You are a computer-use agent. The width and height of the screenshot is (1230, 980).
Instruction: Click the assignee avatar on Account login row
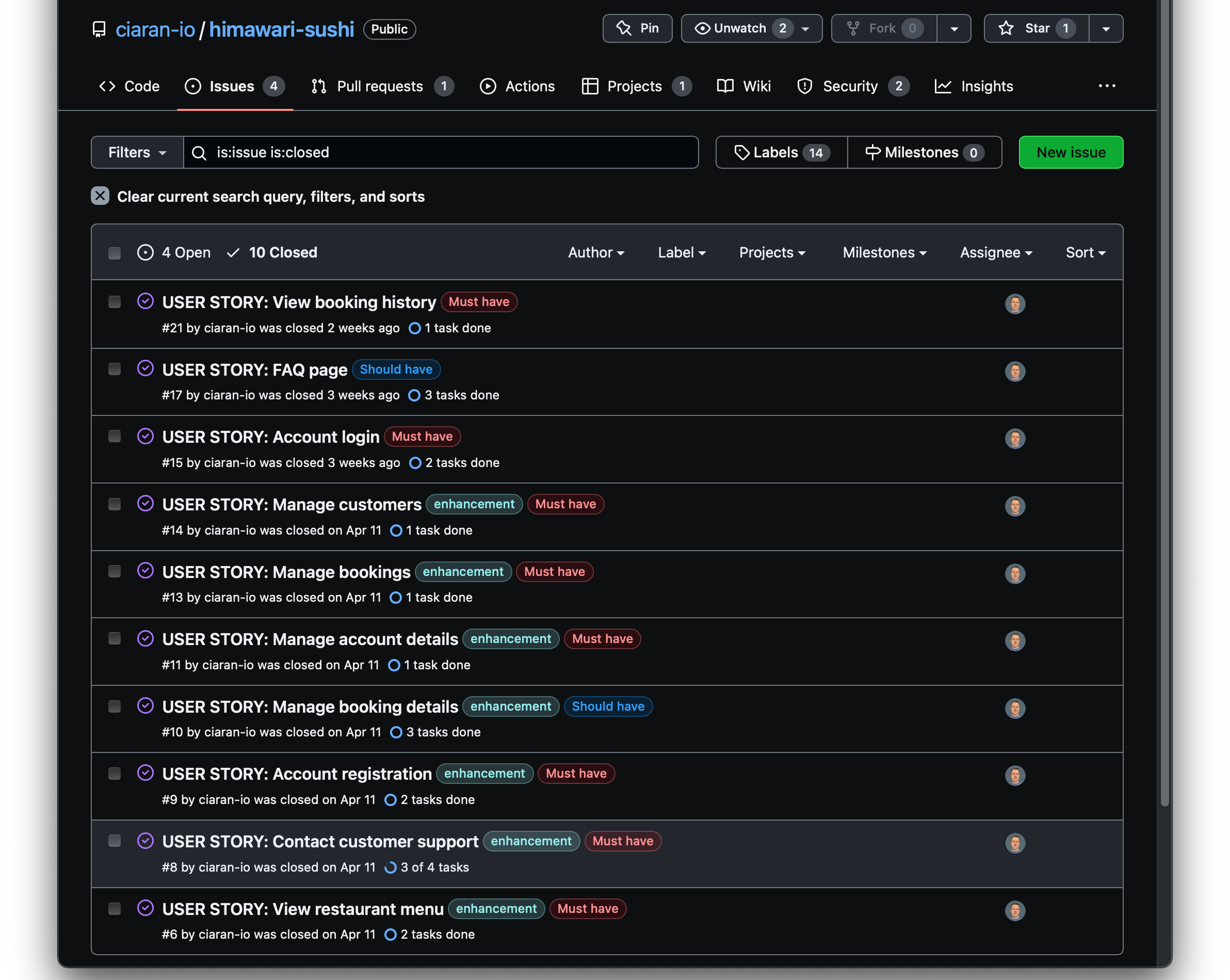1015,439
